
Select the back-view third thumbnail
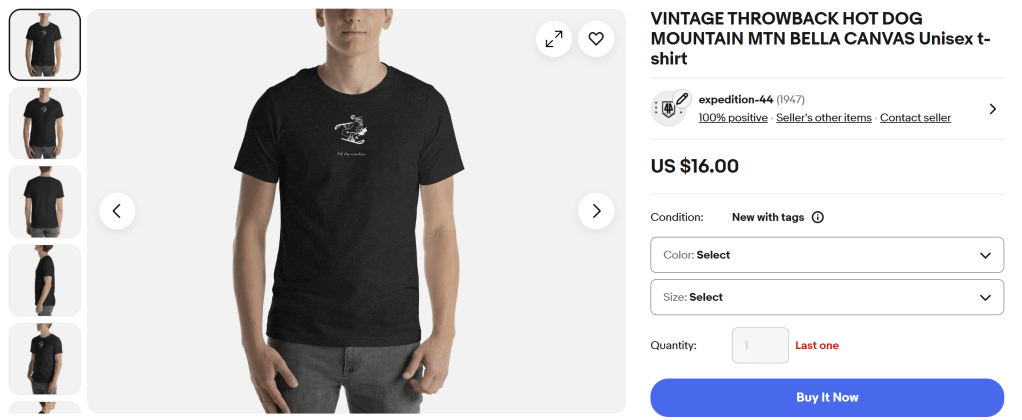[45, 201]
